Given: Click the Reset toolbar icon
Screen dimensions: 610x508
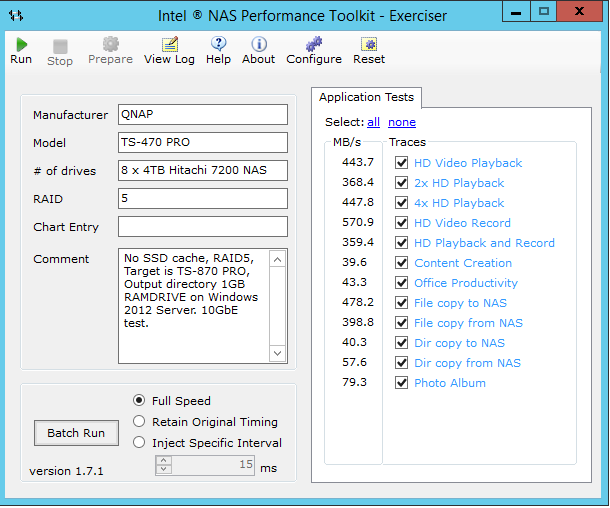Looking at the screenshot, I should [368, 45].
